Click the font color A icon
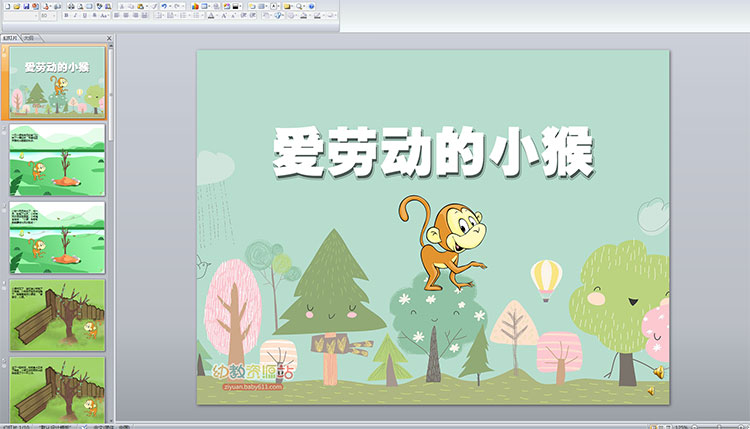This screenshot has height=429, width=750. tap(210, 15)
